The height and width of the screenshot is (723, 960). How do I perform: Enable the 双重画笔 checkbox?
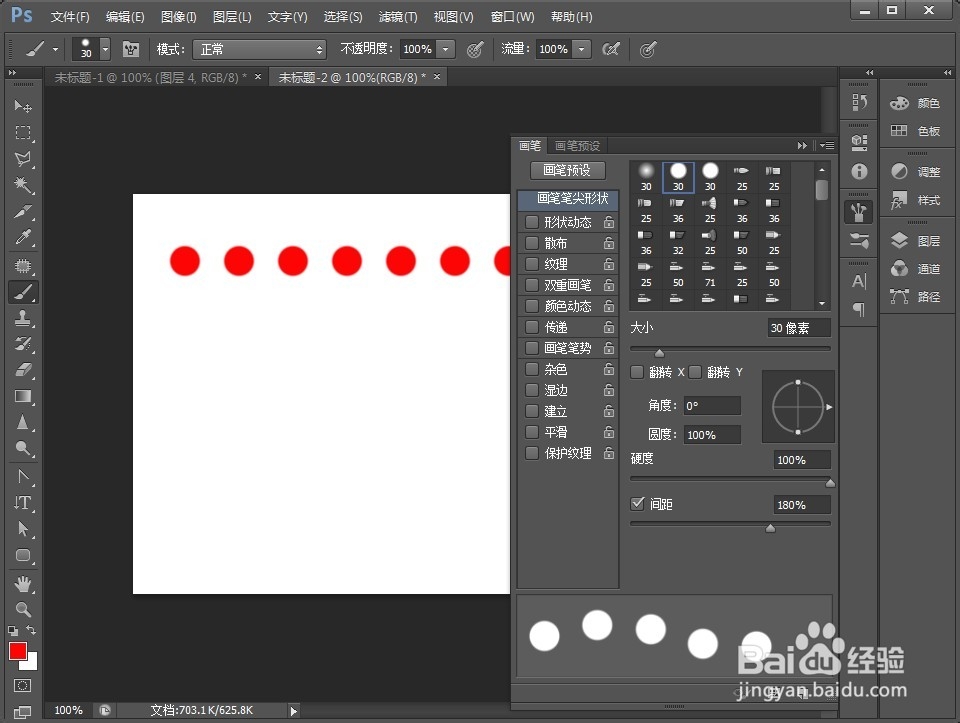click(x=531, y=285)
